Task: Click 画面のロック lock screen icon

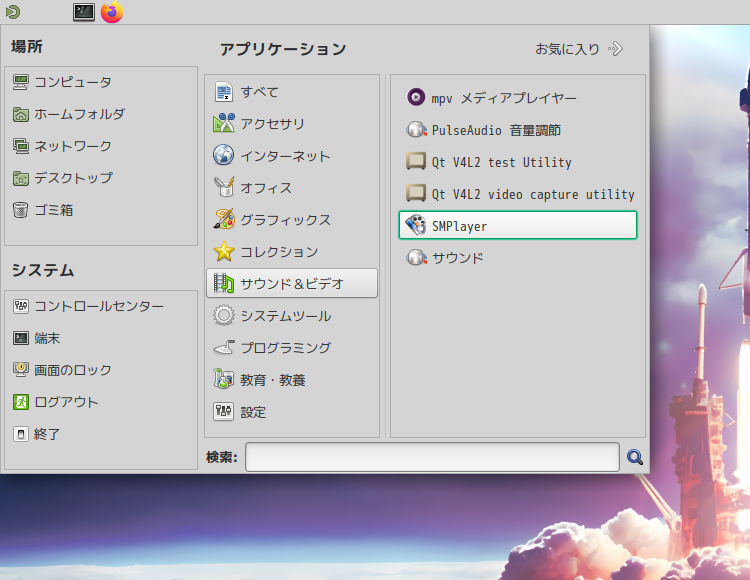Action: click(21, 370)
